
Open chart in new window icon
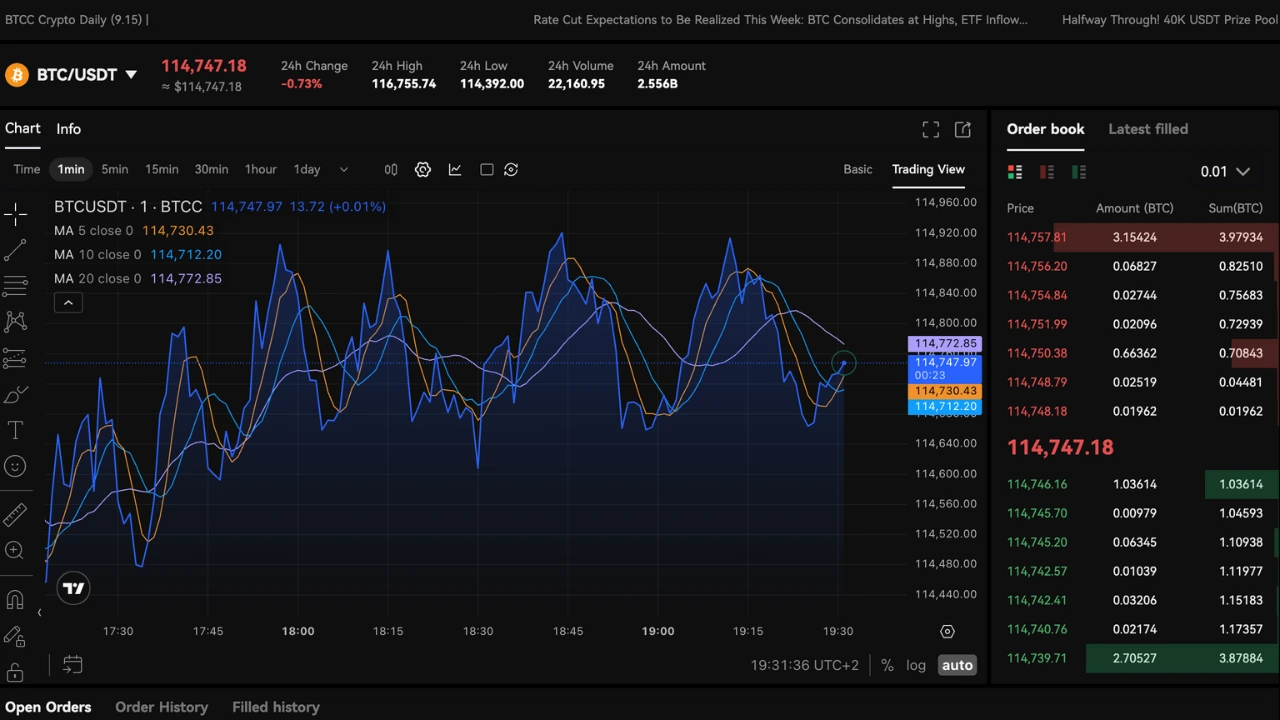(963, 130)
